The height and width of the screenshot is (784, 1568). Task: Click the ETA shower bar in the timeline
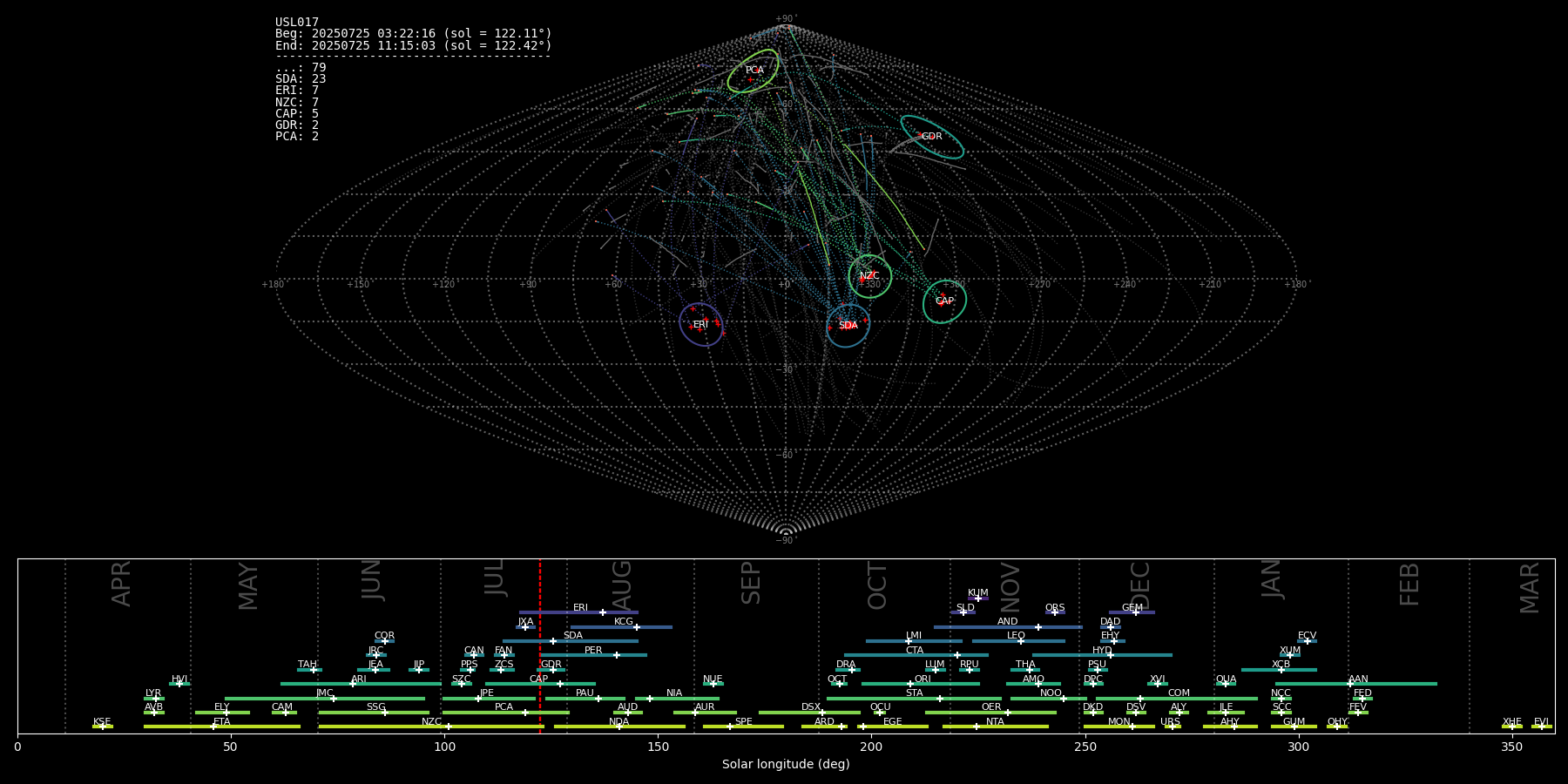[x=222, y=727]
